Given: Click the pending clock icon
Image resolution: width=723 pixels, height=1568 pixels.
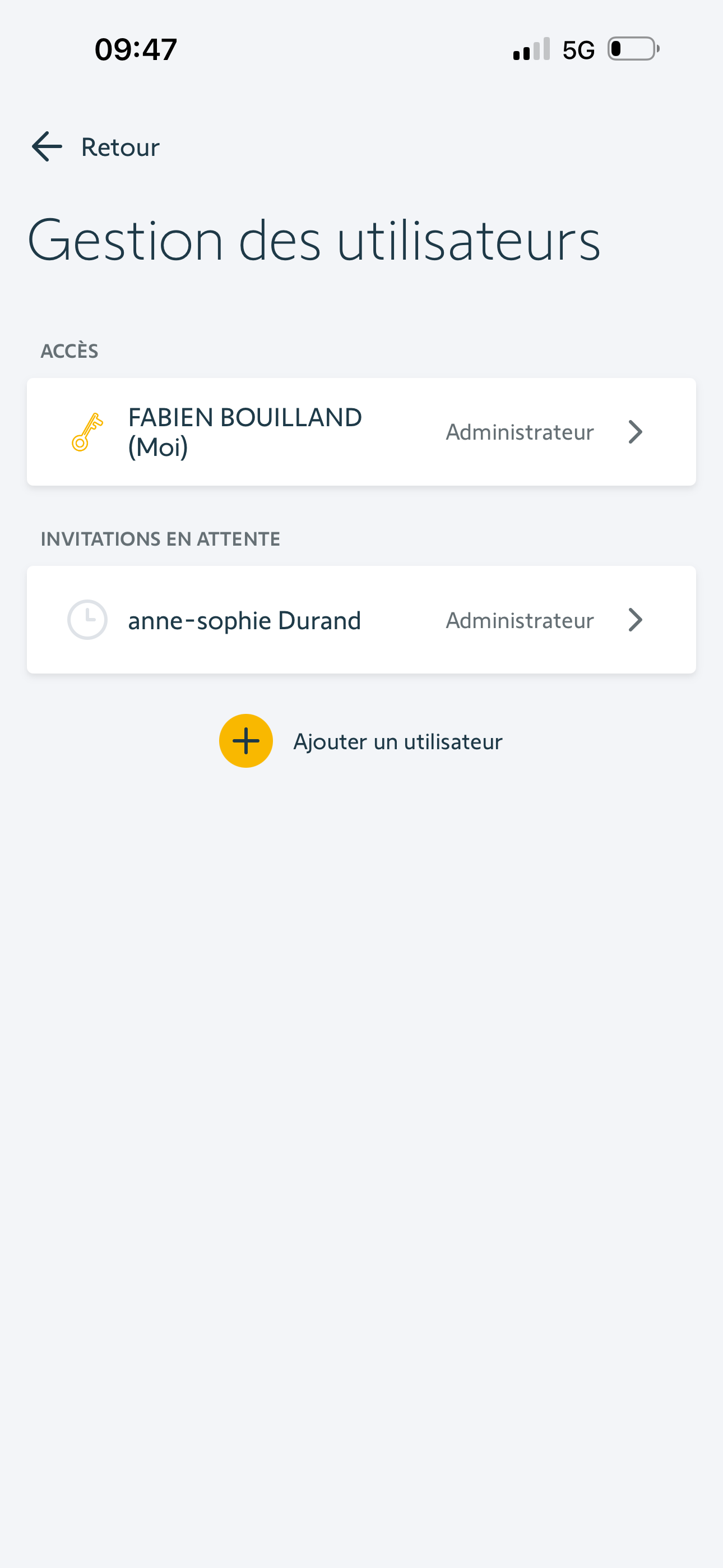Looking at the screenshot, I should pyautogui.click(x=87, y=620).
